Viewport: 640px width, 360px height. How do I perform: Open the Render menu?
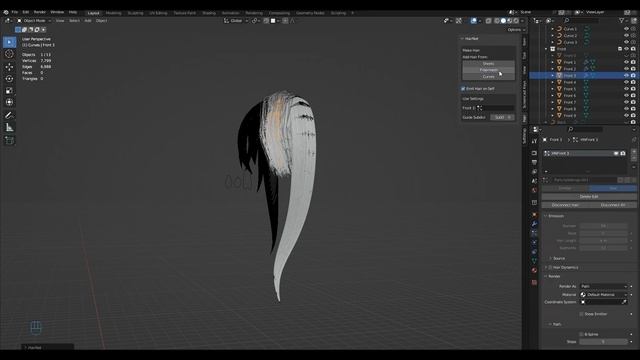40,12
